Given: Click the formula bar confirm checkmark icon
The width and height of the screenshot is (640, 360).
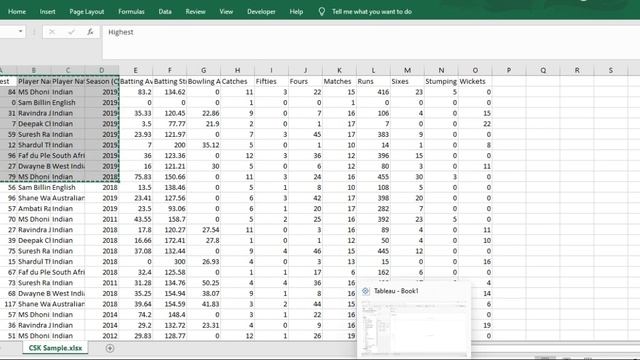Looking at the screenshot, I should coord(71,32).
